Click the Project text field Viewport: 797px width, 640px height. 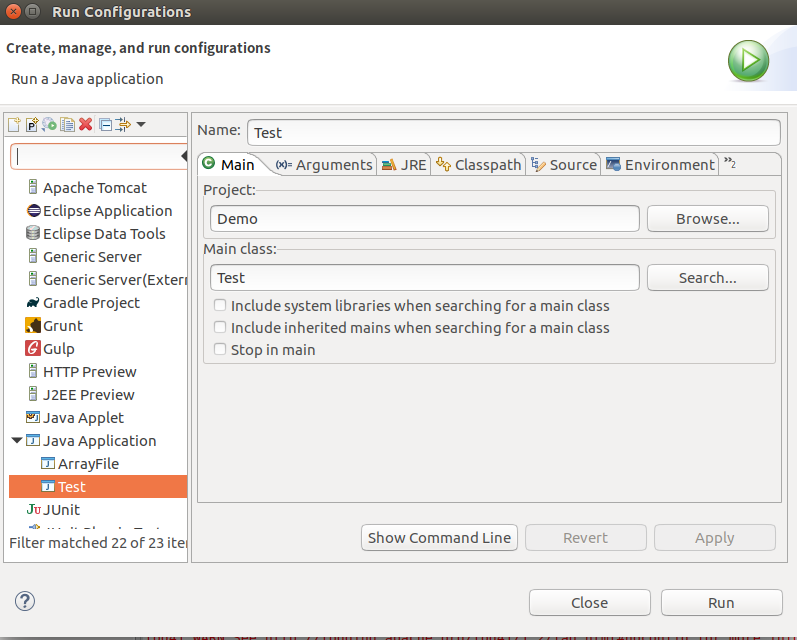(425, 219)
